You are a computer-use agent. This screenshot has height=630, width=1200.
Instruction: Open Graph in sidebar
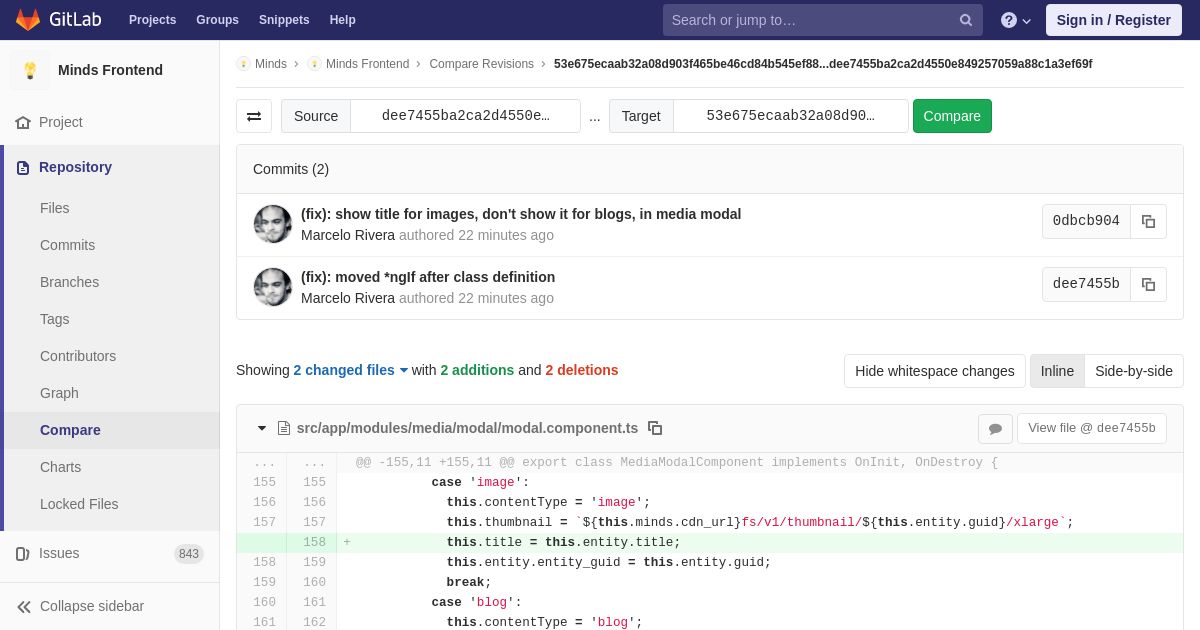click(x=59, y=393)
